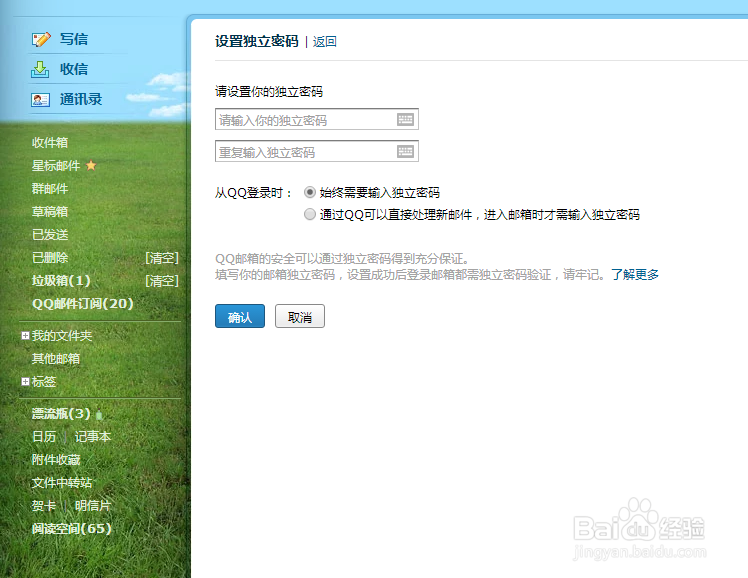
Task: Click the 返回 link beside the title
Action: [324, 42]
